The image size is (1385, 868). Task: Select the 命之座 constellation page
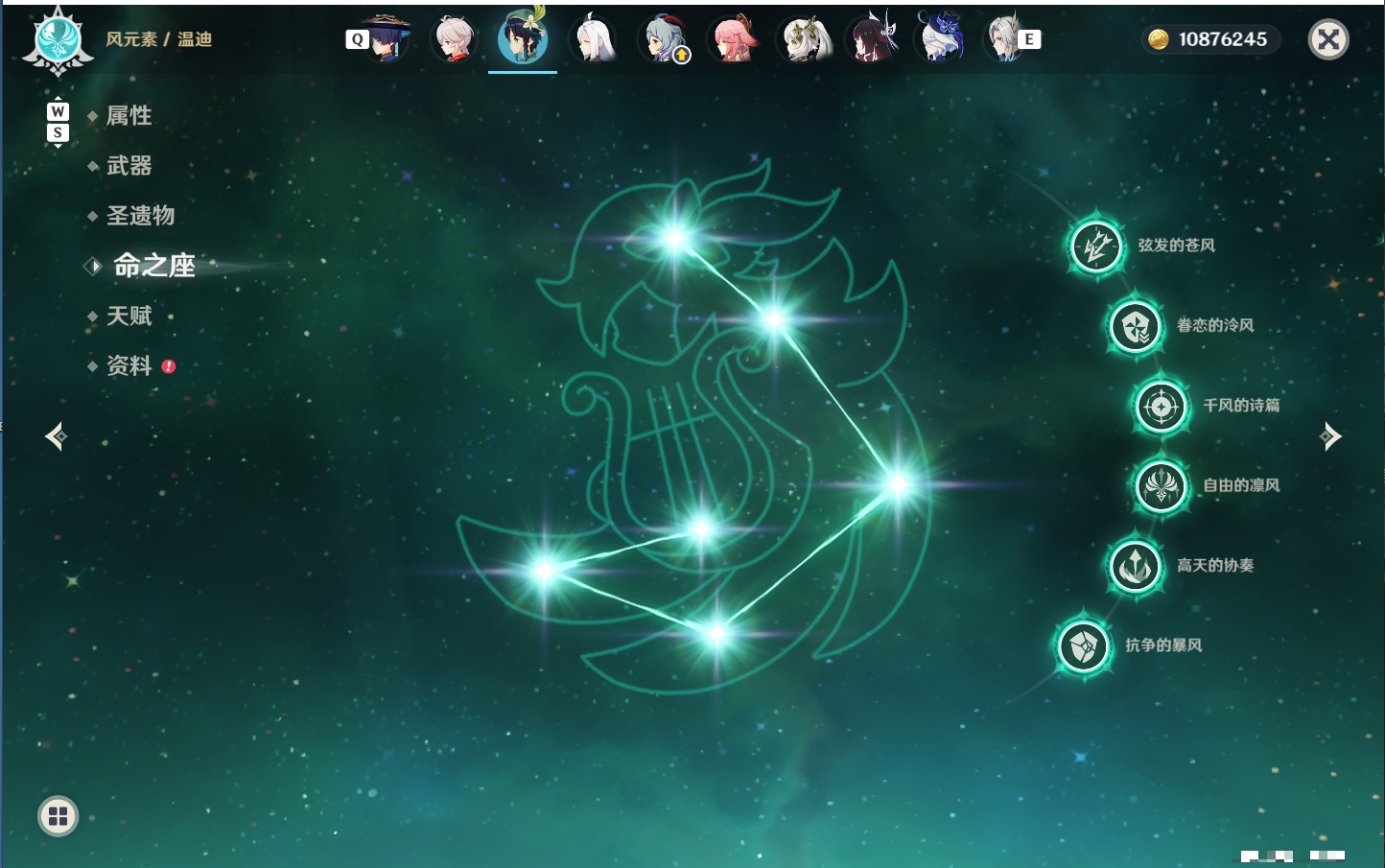click(153, 266)
